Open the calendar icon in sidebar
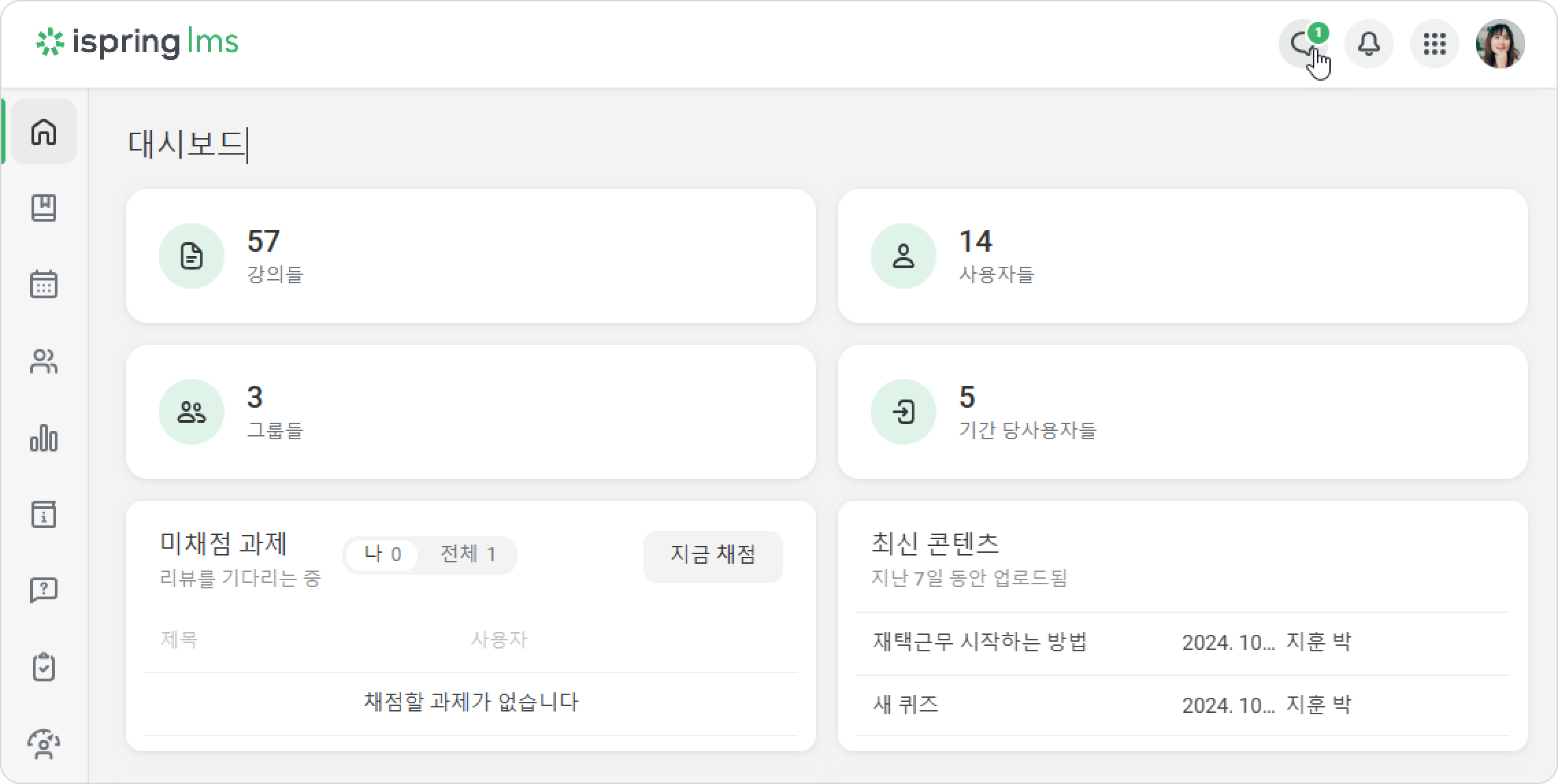This screenshot has height=784, width=1558. click(44, 285)
